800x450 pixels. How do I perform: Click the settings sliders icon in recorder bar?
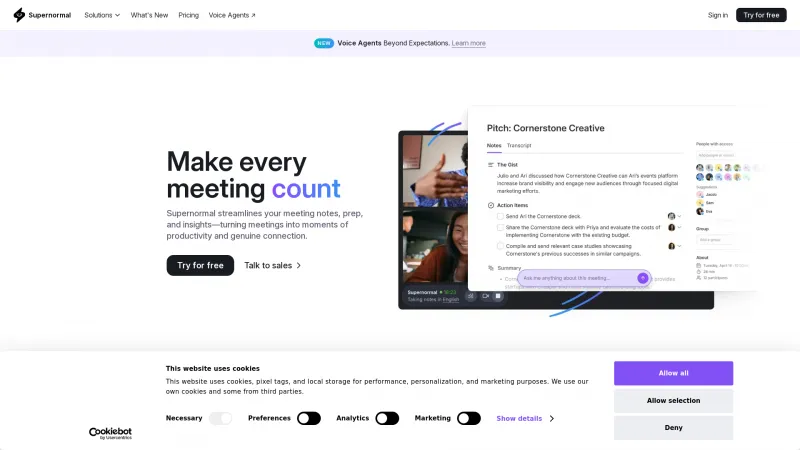tap(471, 296)
